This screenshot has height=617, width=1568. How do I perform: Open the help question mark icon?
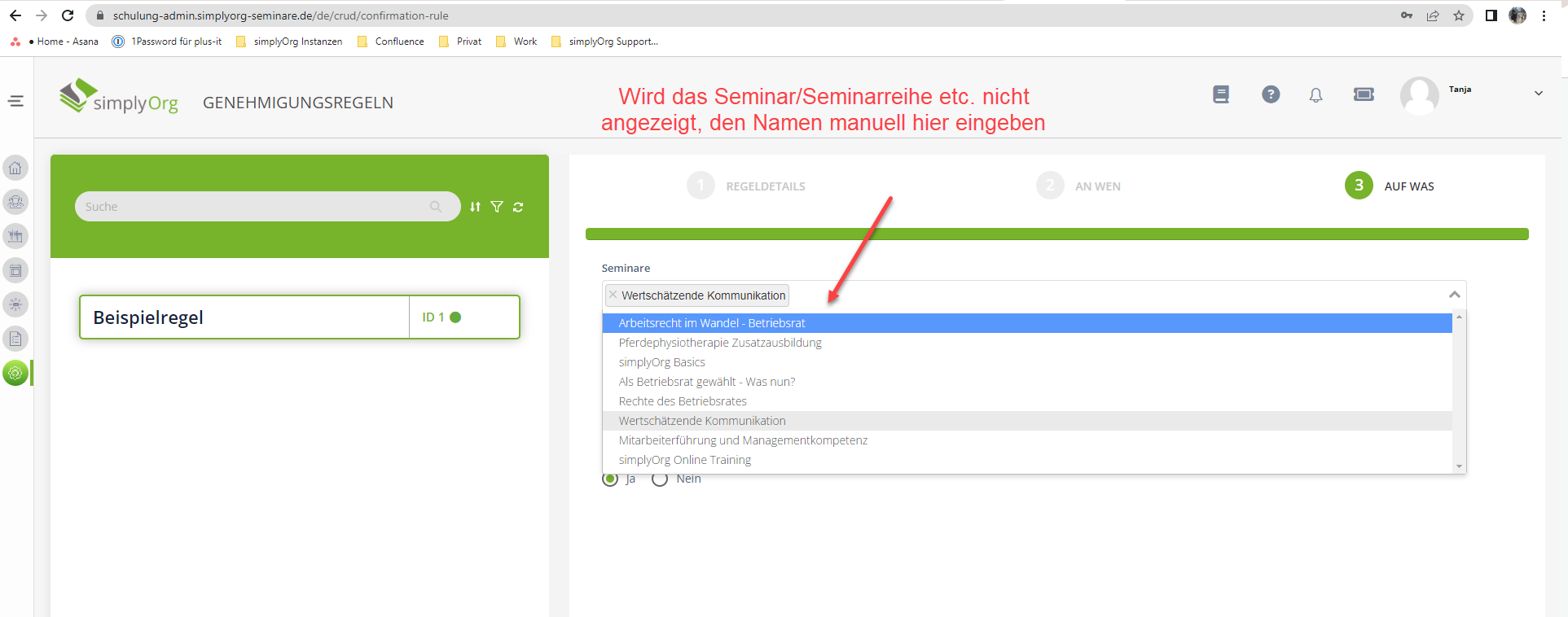tap(1270, 94)
